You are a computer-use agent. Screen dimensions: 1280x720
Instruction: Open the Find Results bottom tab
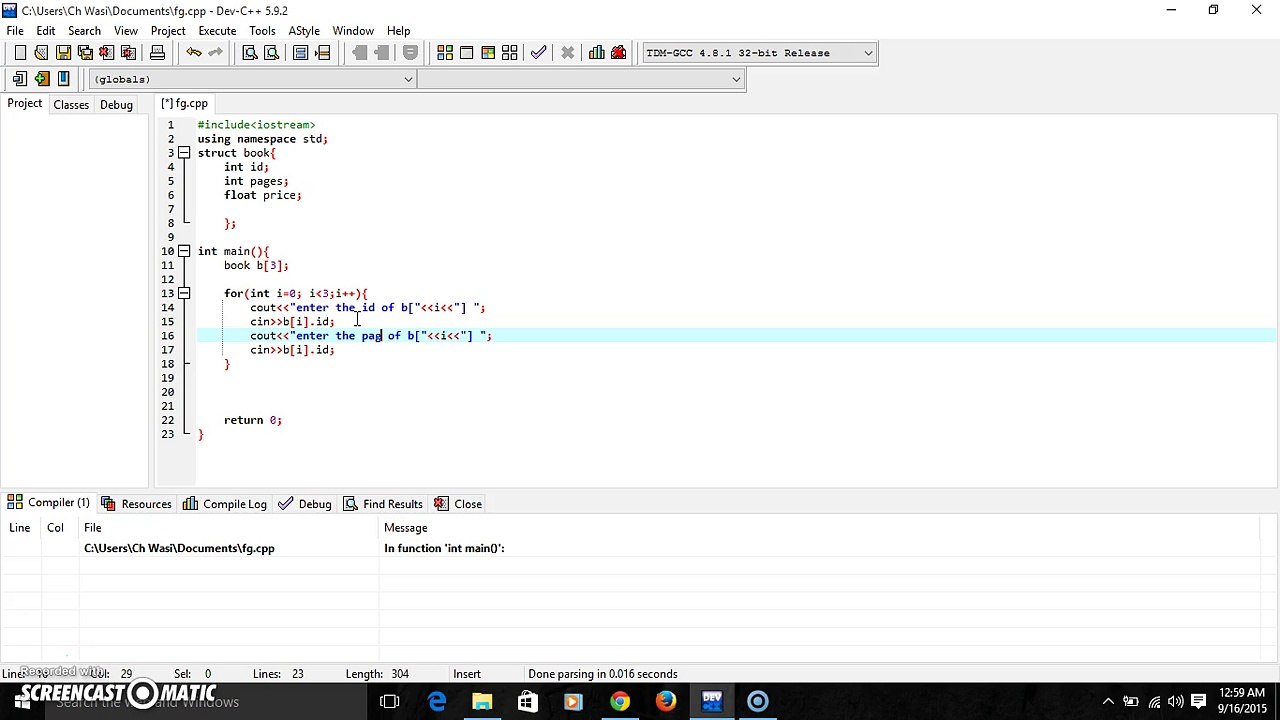[383, 504]
